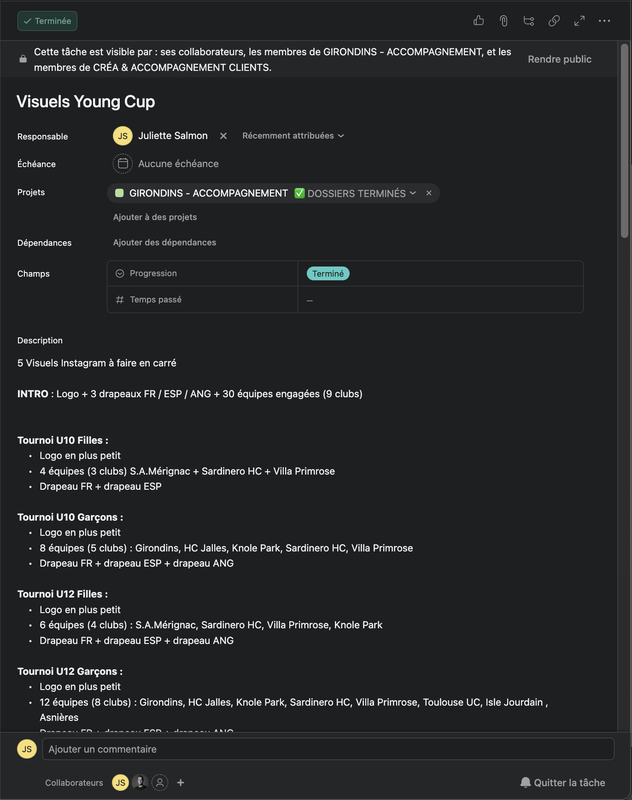Remove task from GIRONDINS project
Viewport: 632px width, 800px height.
(x=429, y=193)
